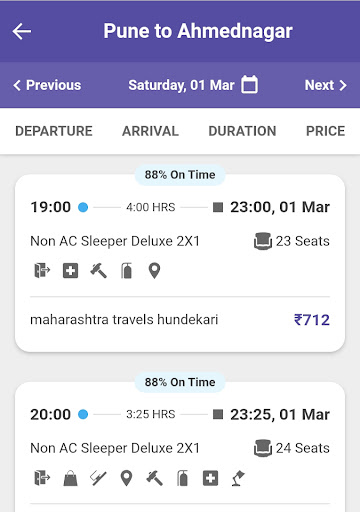The image size is (360, 512).
Task: Open the calendar date picker icon
Action: point(249,84)
